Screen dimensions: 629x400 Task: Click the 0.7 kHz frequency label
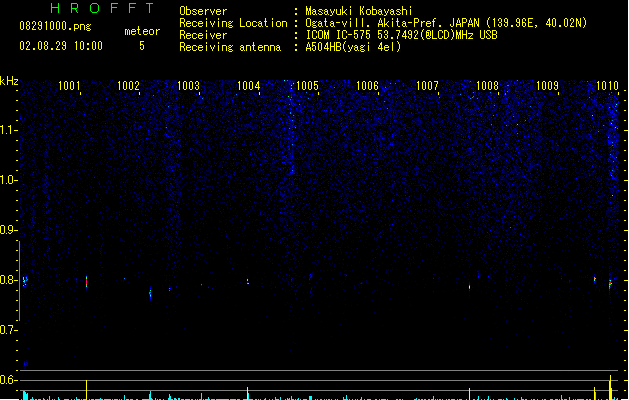click(x=7, y=330)
